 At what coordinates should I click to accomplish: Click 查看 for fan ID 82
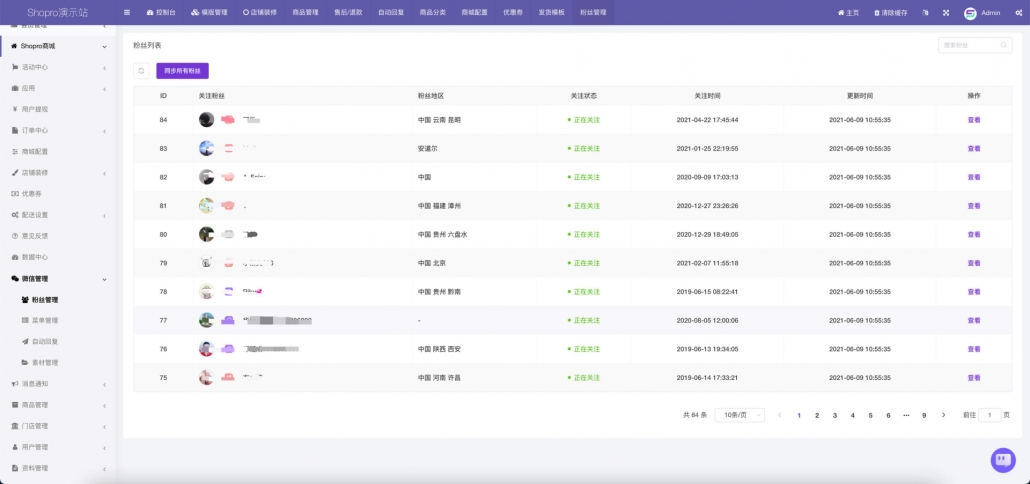pos(974,177)
